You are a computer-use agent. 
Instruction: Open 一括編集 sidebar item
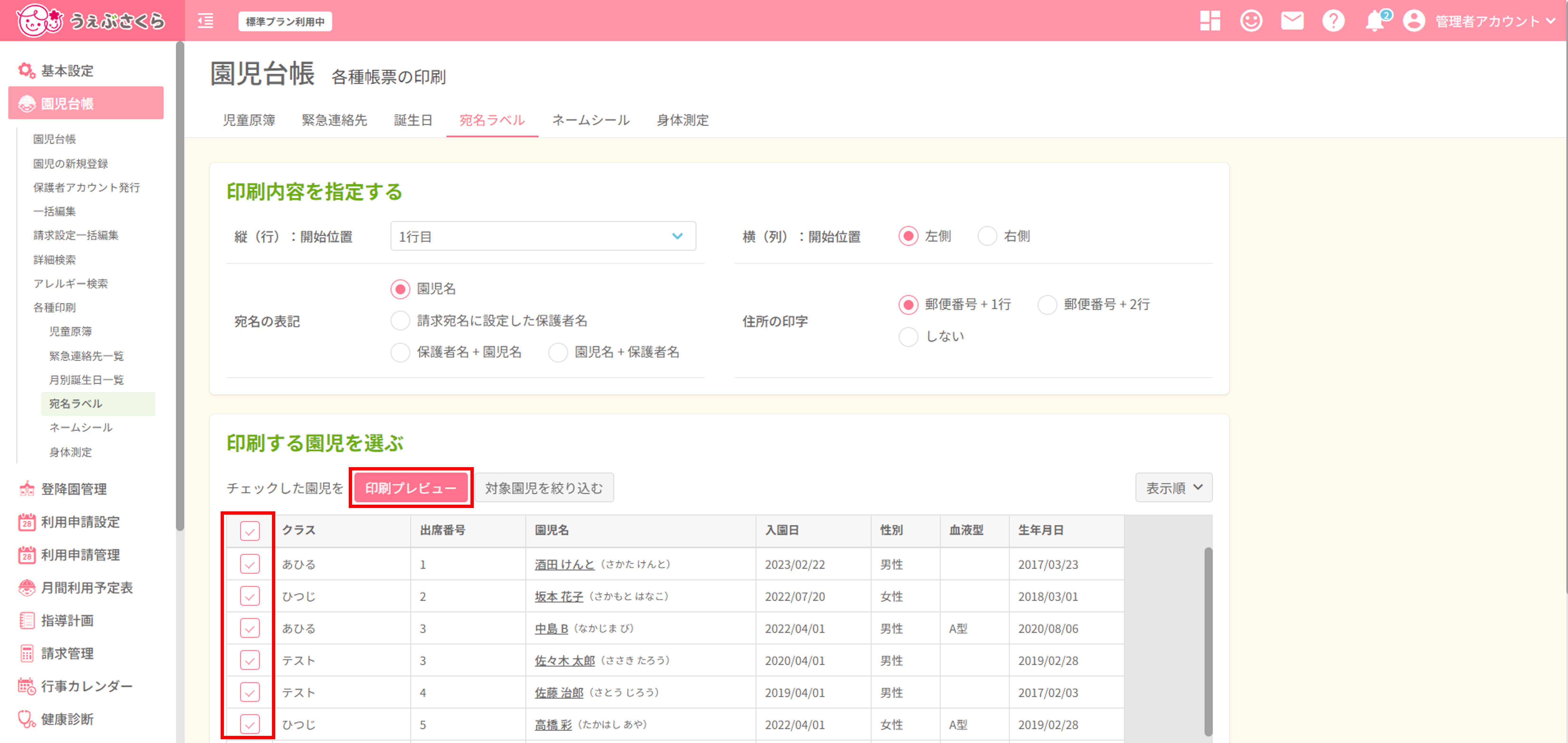click(x=54, y=211)
